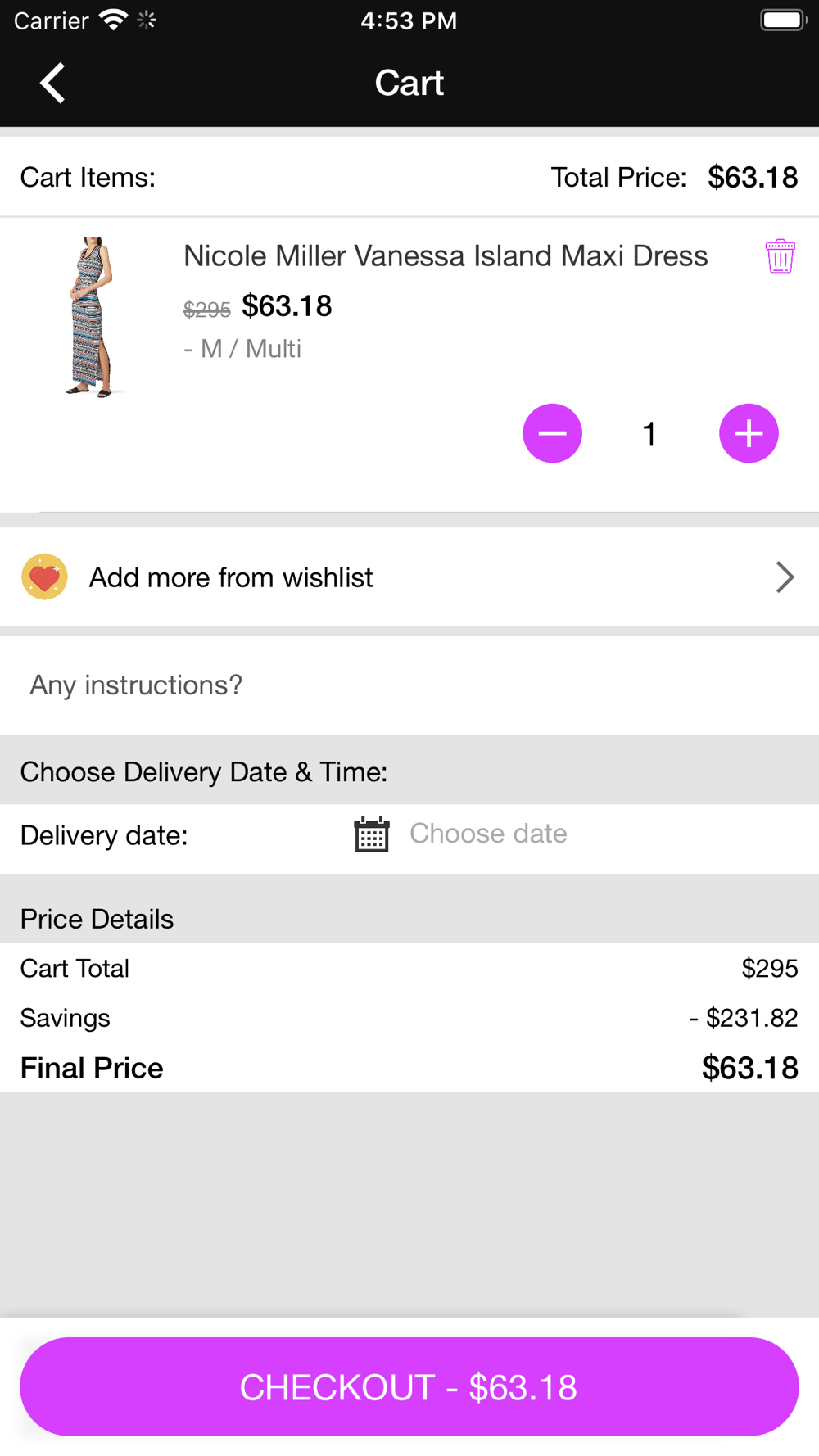Tap the Wi-Fi status icon
This screenshot has height=1456, width=819.
tap(113, 20)
